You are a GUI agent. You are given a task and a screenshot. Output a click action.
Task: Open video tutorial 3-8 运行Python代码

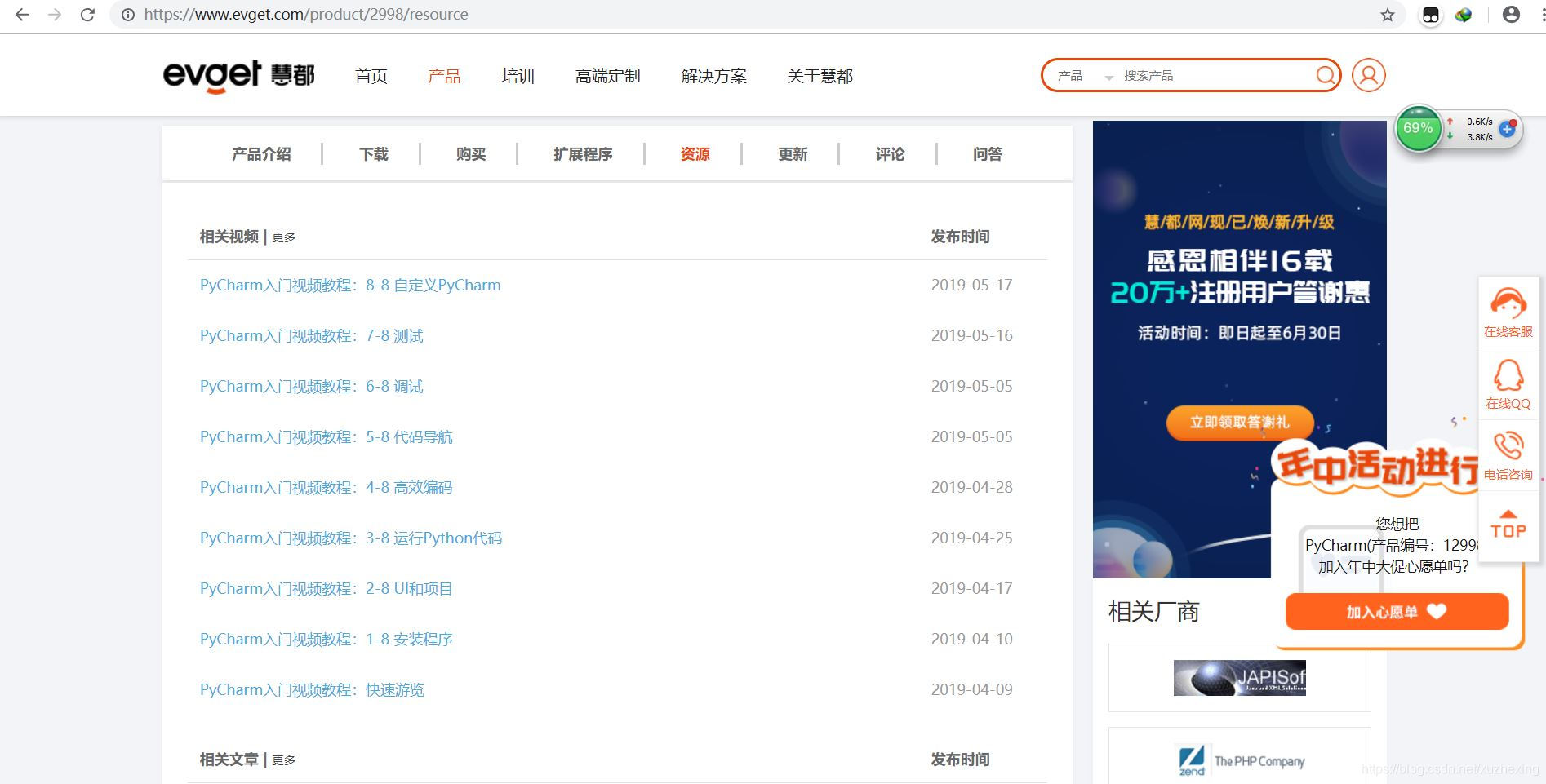point(351,538)
